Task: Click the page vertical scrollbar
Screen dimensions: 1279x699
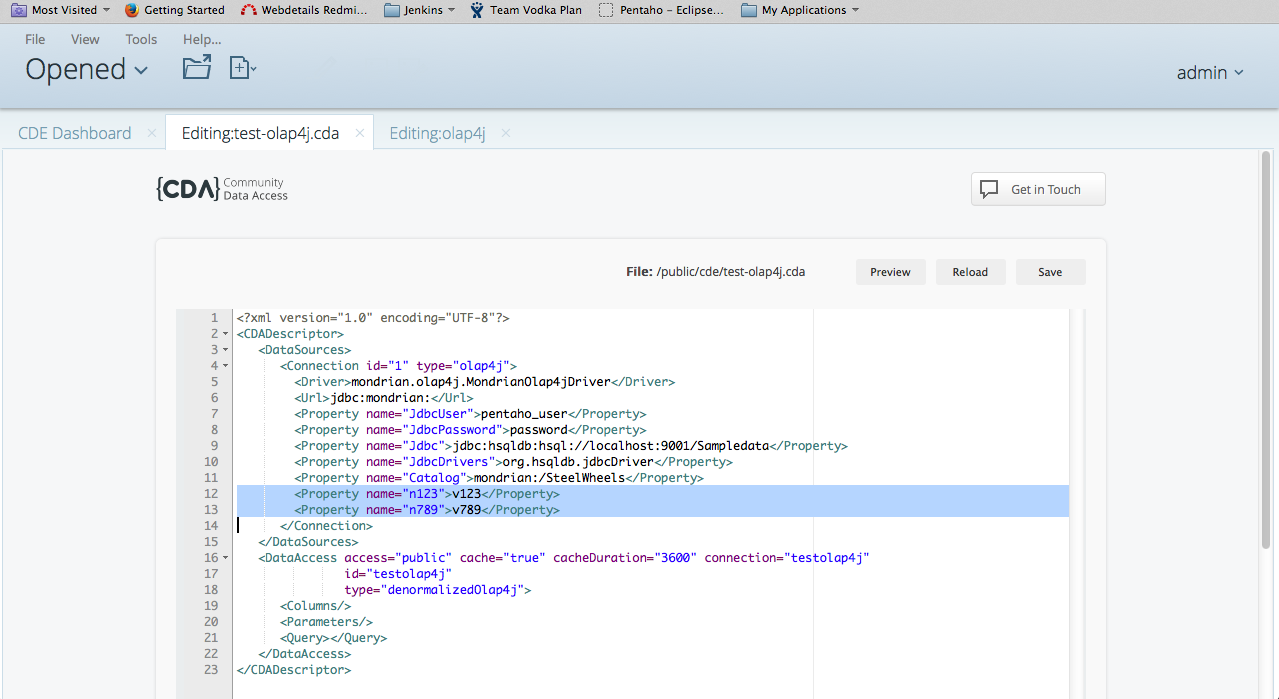Action: coord(1266,350)
